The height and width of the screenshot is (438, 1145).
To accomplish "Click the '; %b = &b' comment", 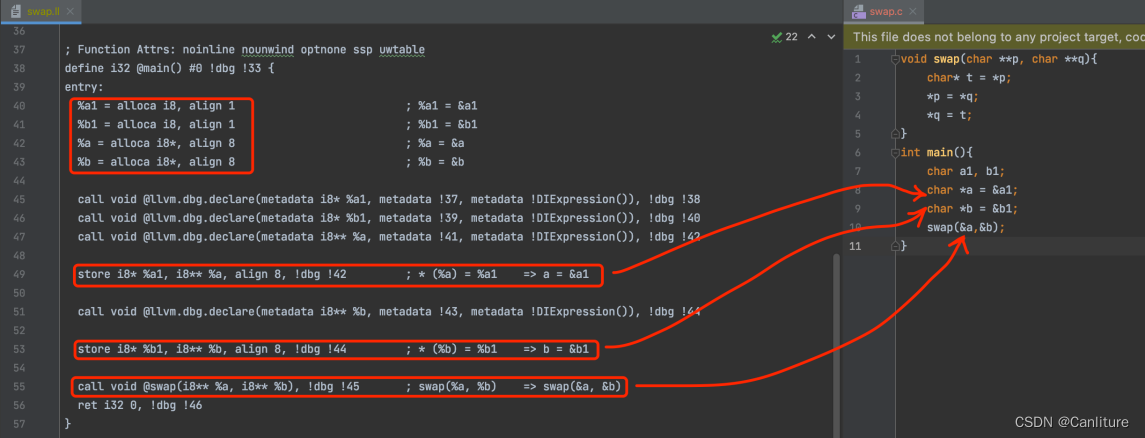I will 435,162.
